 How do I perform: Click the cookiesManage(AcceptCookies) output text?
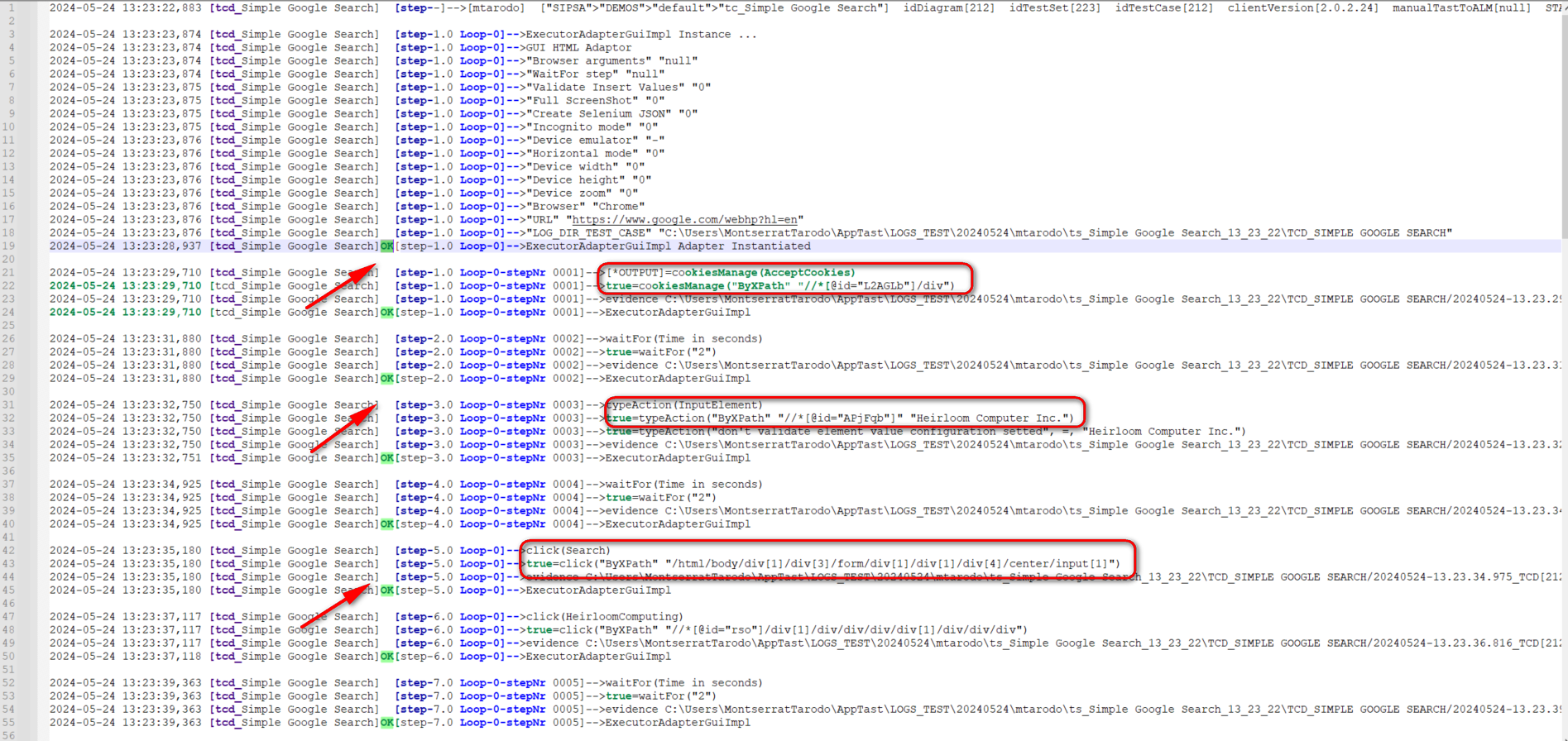761,273
